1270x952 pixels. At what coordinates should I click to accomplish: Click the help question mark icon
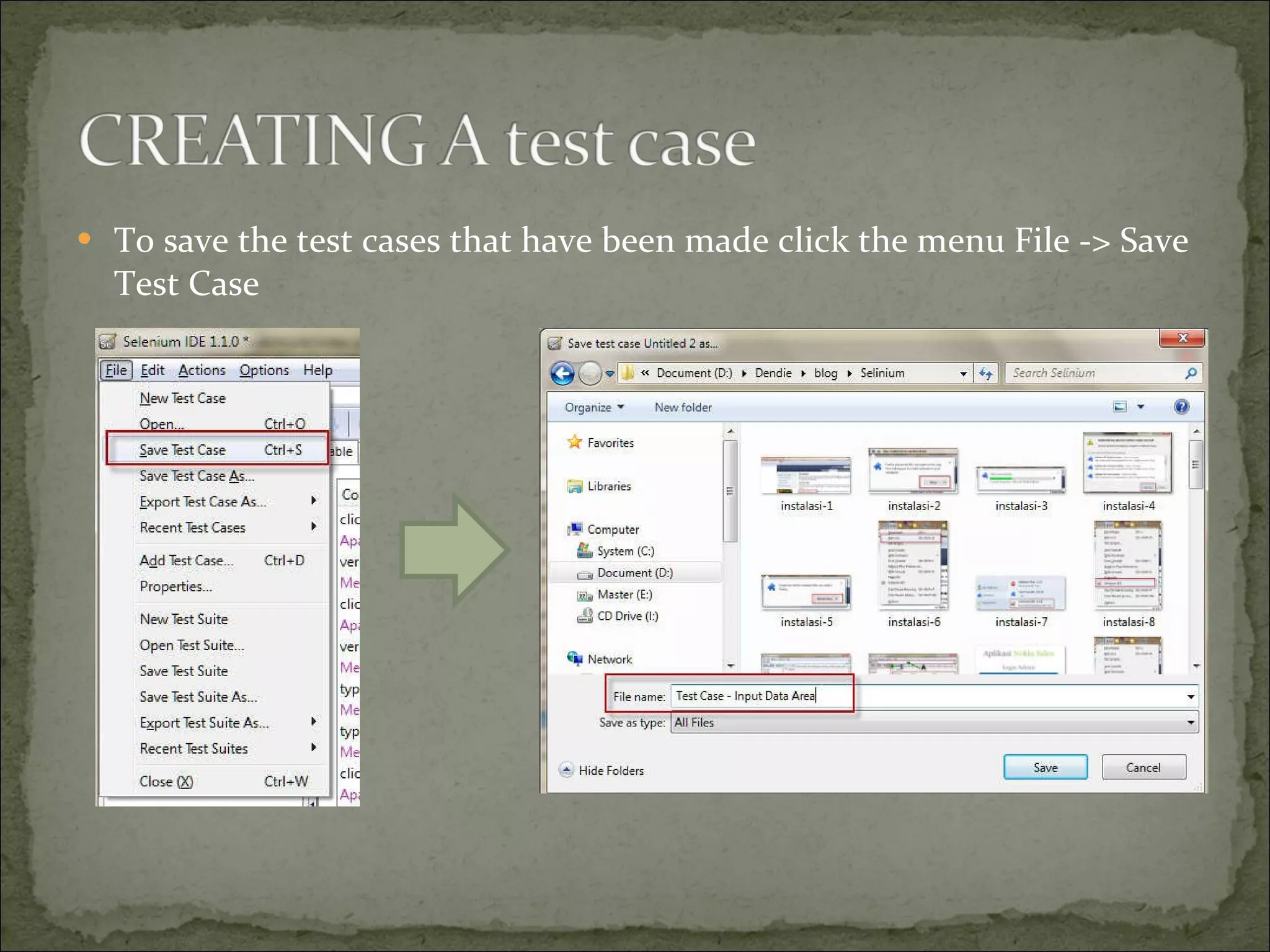pos(1181,407)
